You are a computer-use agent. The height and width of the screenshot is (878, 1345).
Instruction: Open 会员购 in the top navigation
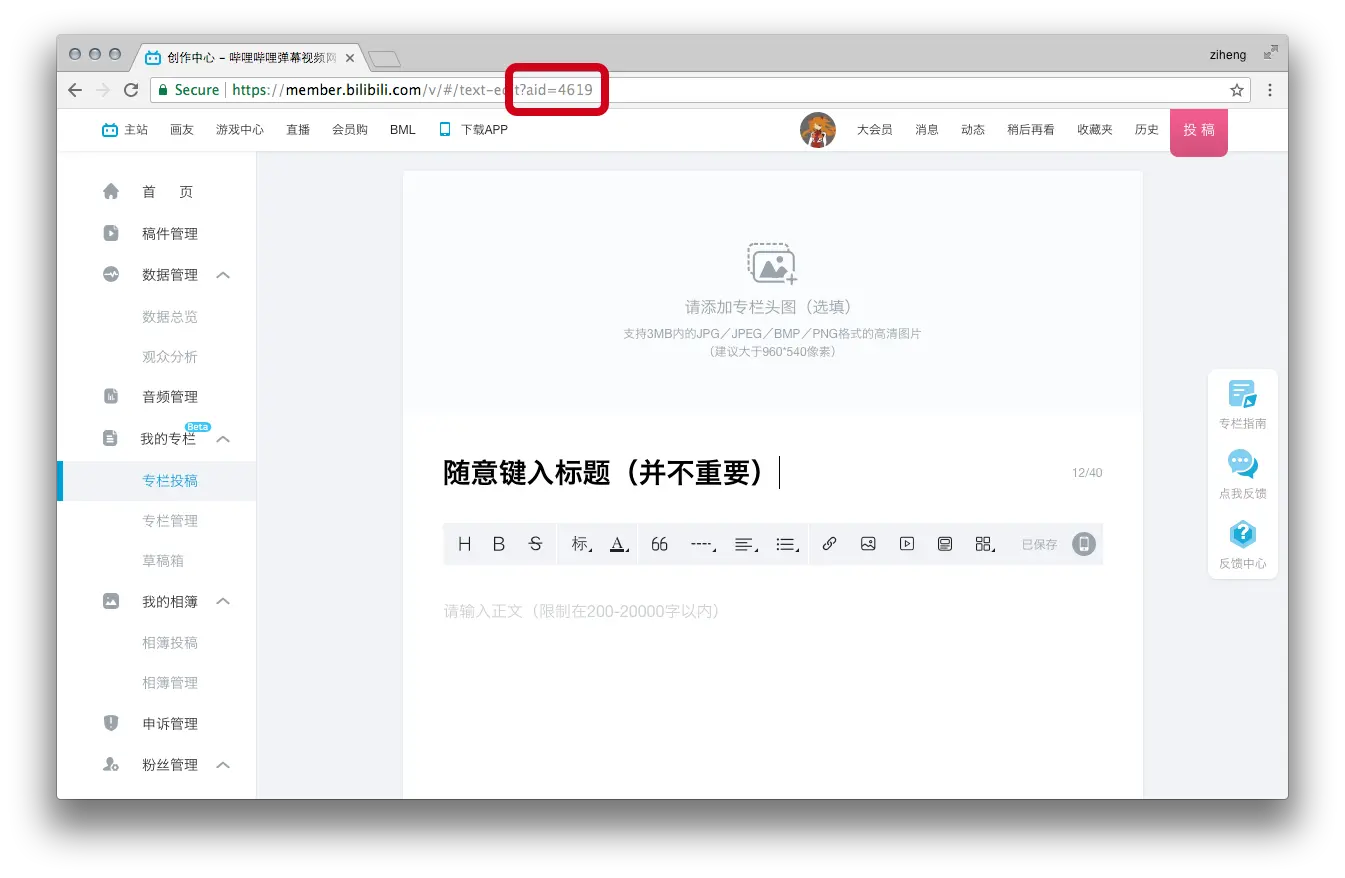point(350,130)
